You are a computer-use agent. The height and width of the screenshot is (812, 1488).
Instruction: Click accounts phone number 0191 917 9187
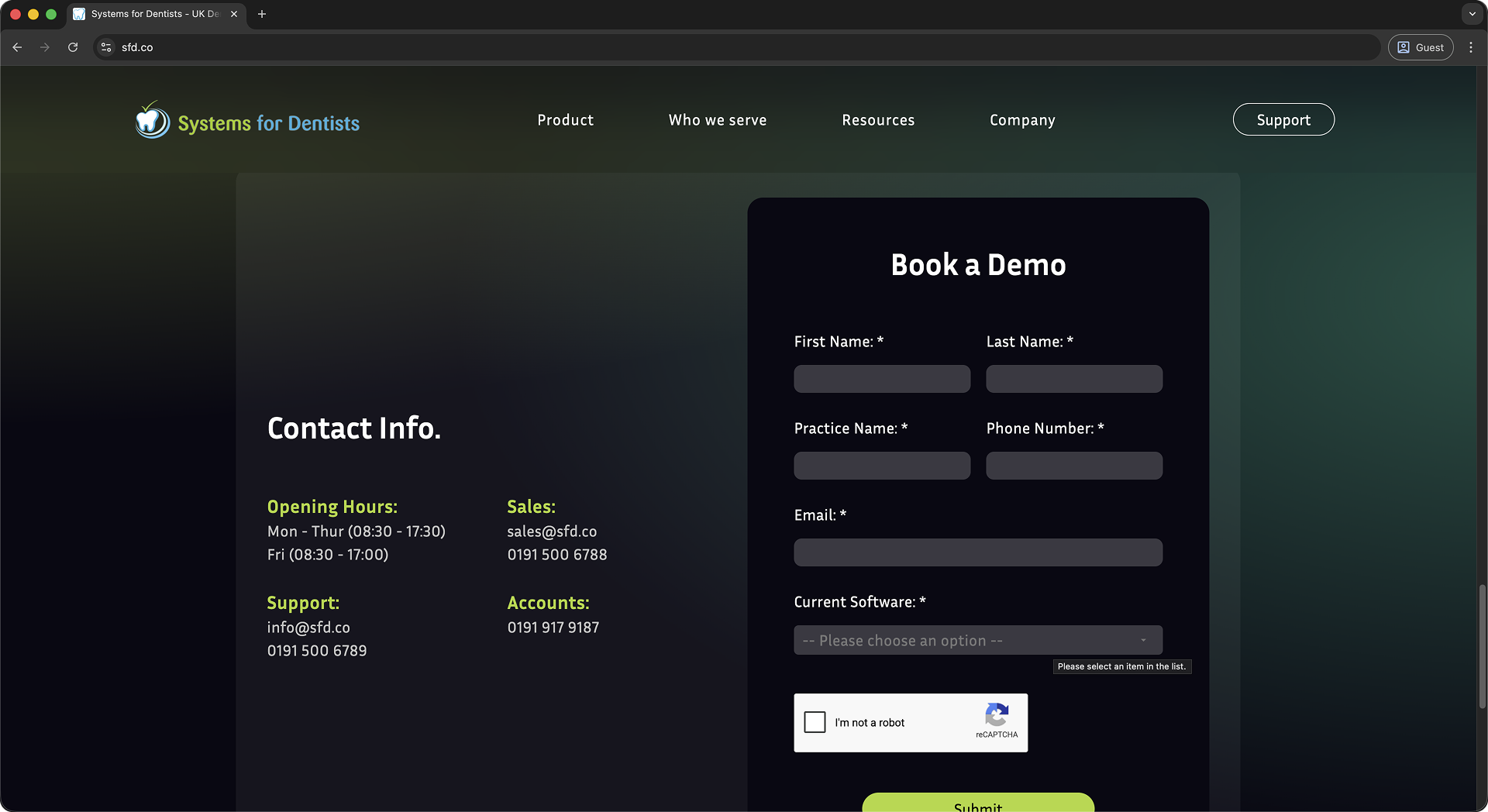tap(553, 628)
